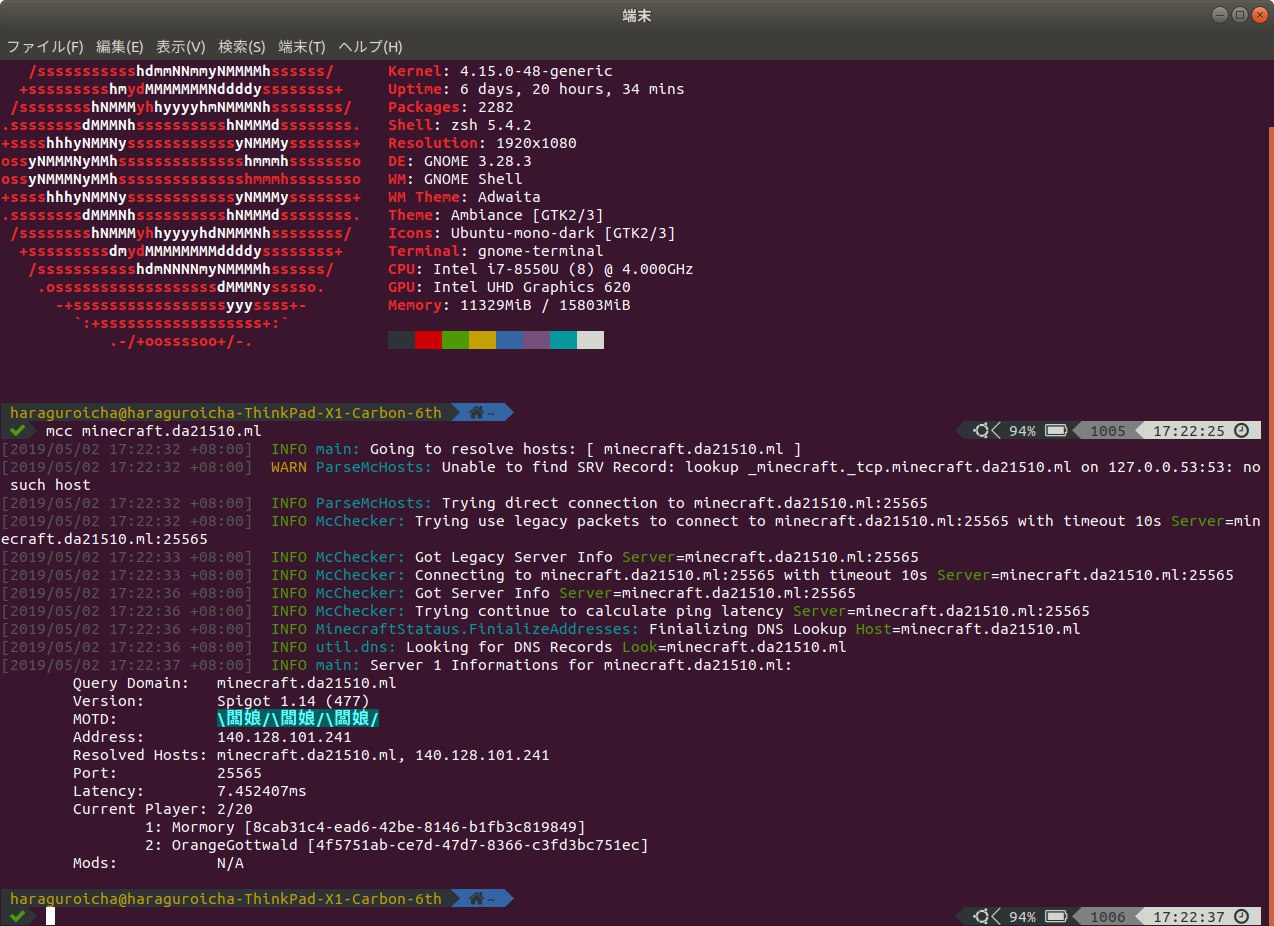Click the power icon left of 94% near 1006

tap(983, 916)
